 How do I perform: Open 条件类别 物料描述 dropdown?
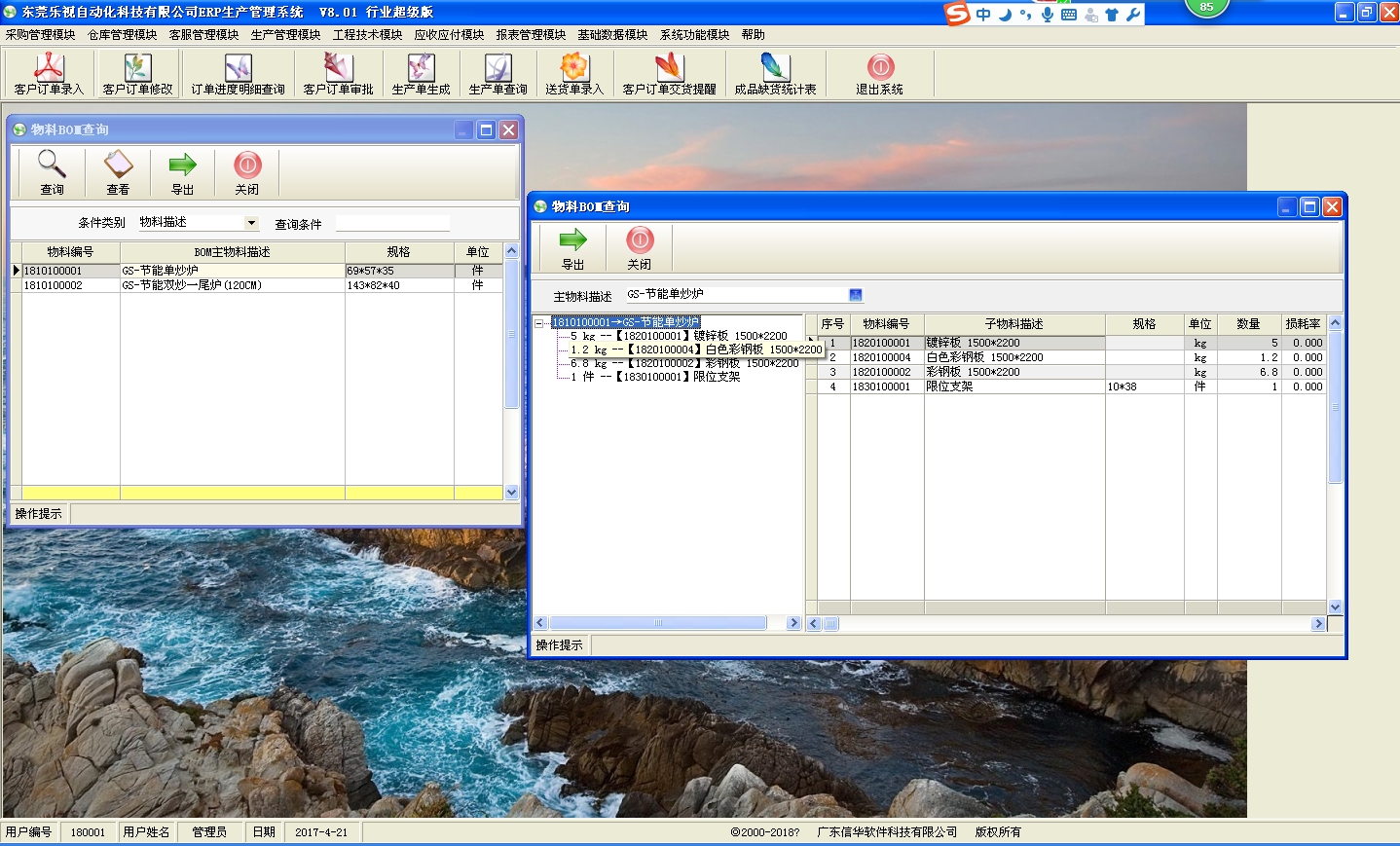251,222
